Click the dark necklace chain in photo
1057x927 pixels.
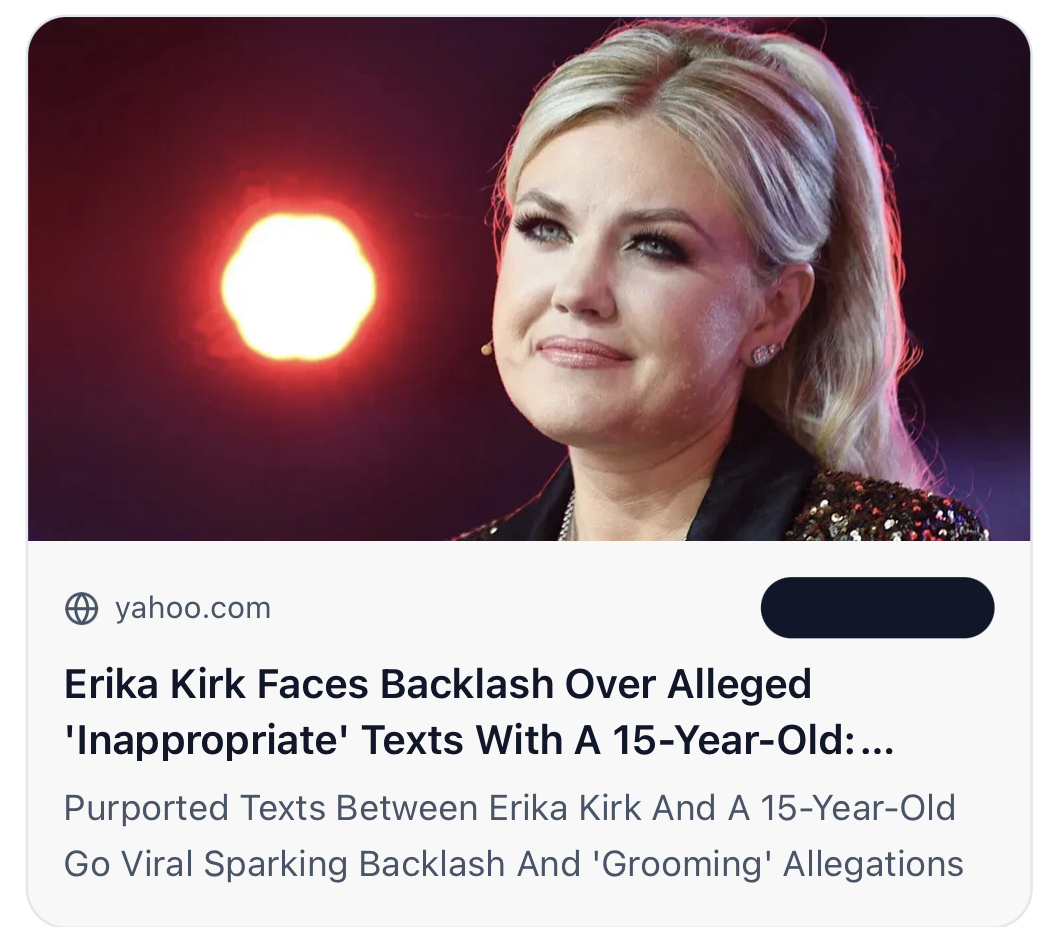pyautogui.click(x=568, y=518)
